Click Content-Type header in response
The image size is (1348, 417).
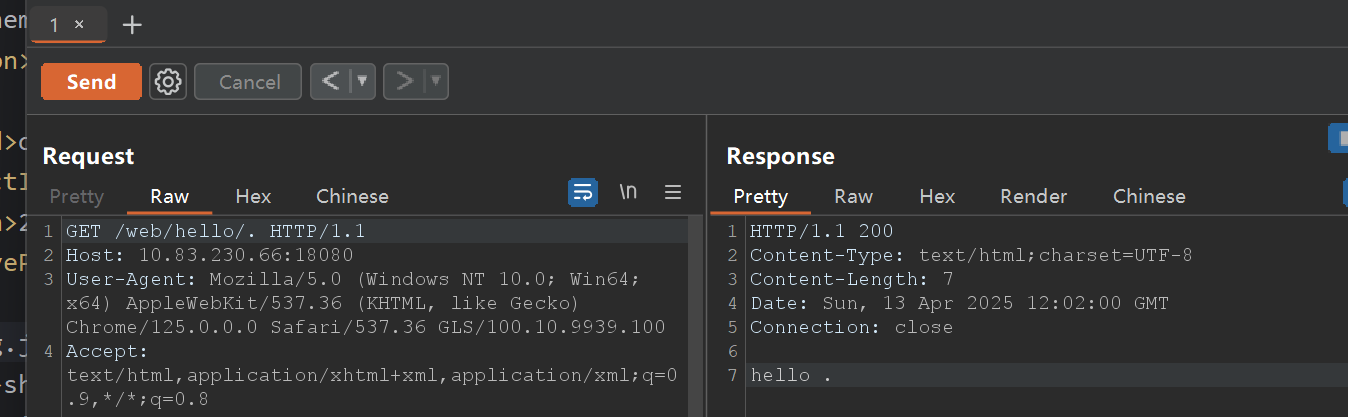(971, 255)
